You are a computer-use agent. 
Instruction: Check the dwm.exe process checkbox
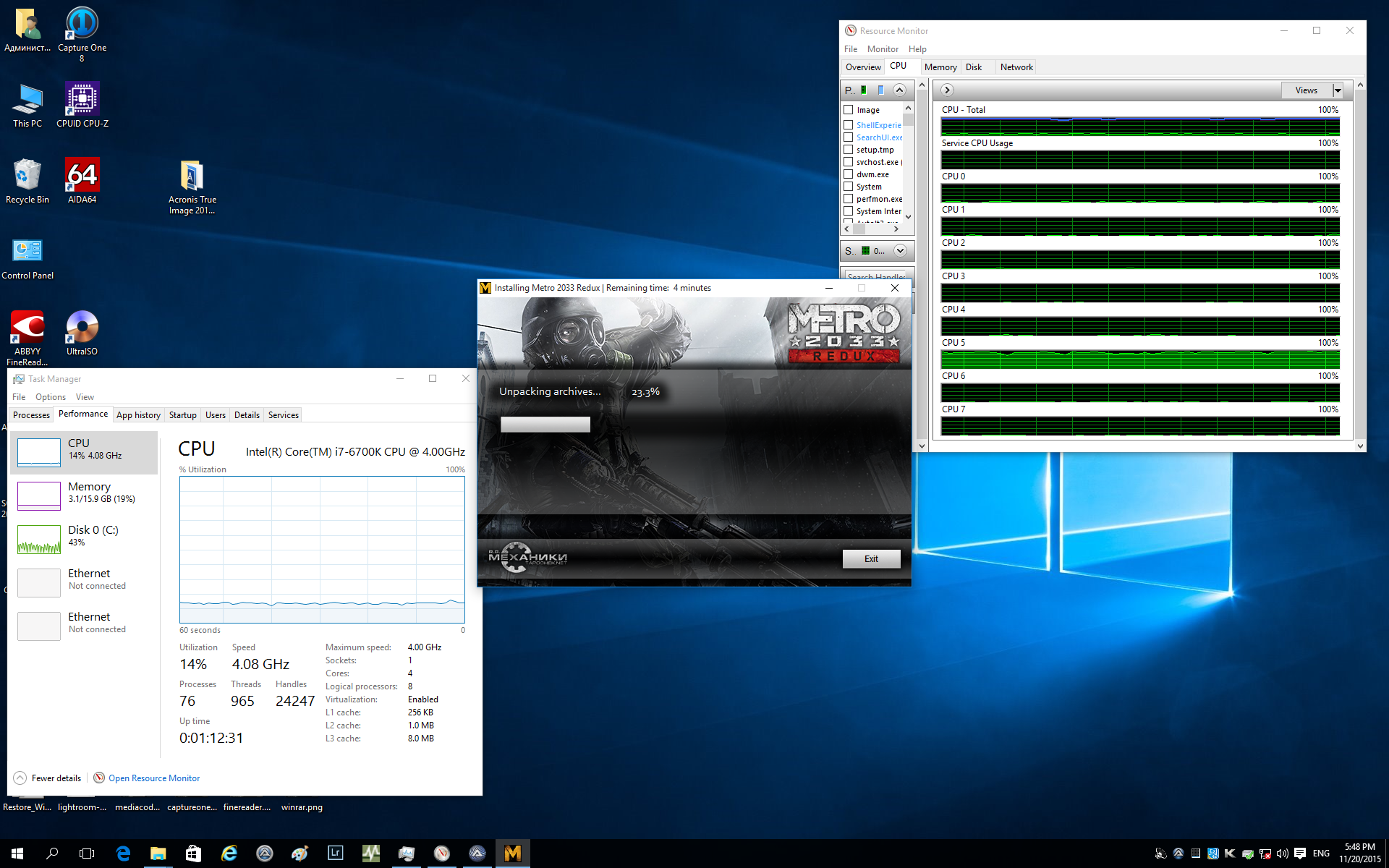pyautogui.click(x=849, y=174)
